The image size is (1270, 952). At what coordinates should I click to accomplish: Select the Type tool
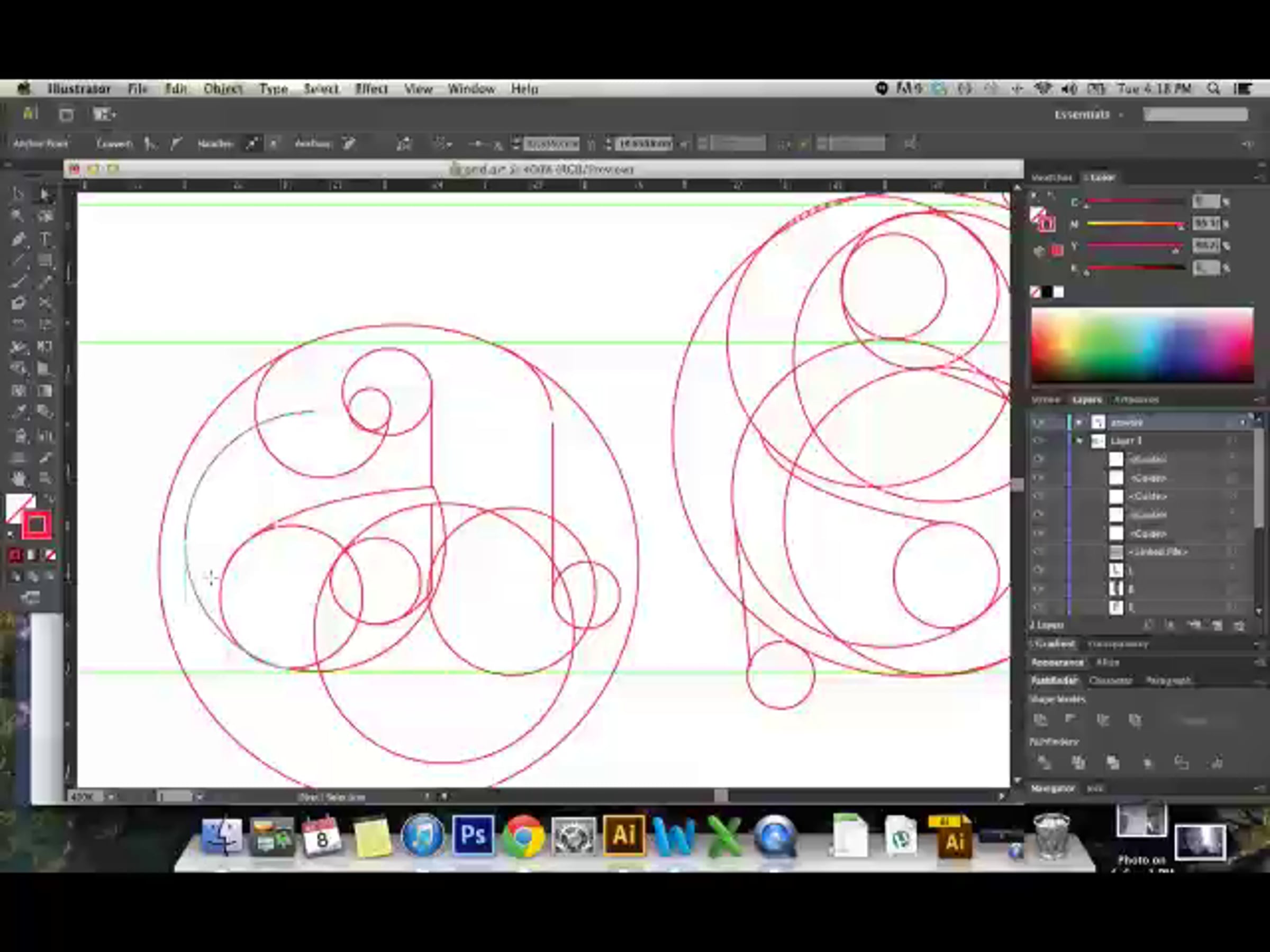pyautogui.click(x=45, y=239)
